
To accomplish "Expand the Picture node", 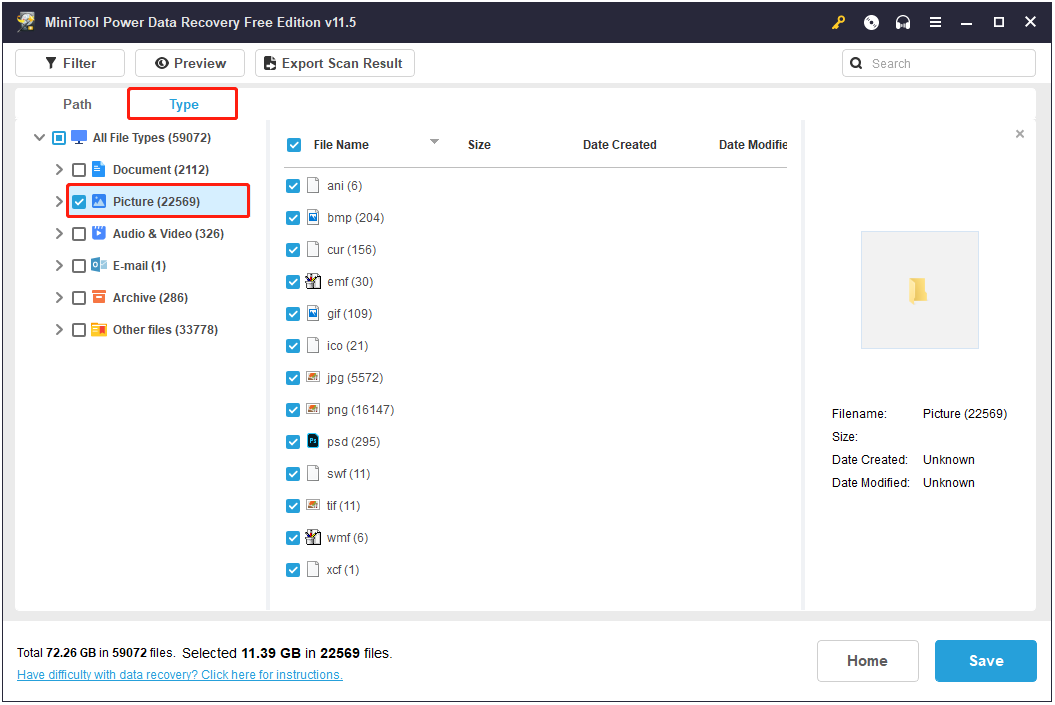I will click(59, 201).
